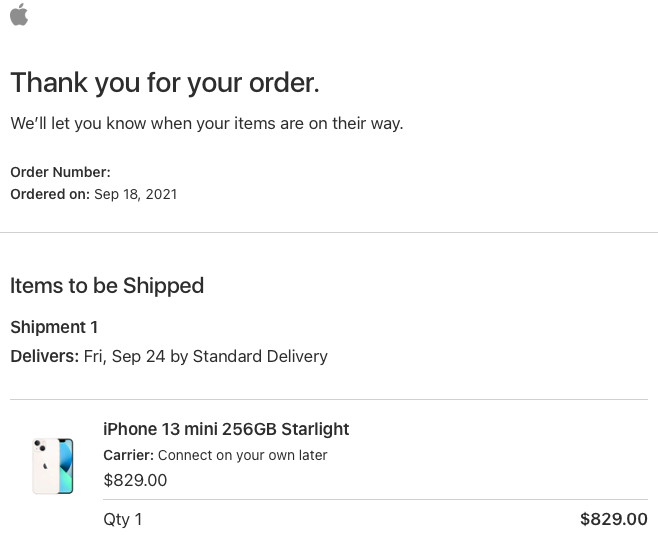The width and height of the screenshot is (658, 543).
Task: Click the Fri, Sep 24 delivery date
Action: pos(124,356)
